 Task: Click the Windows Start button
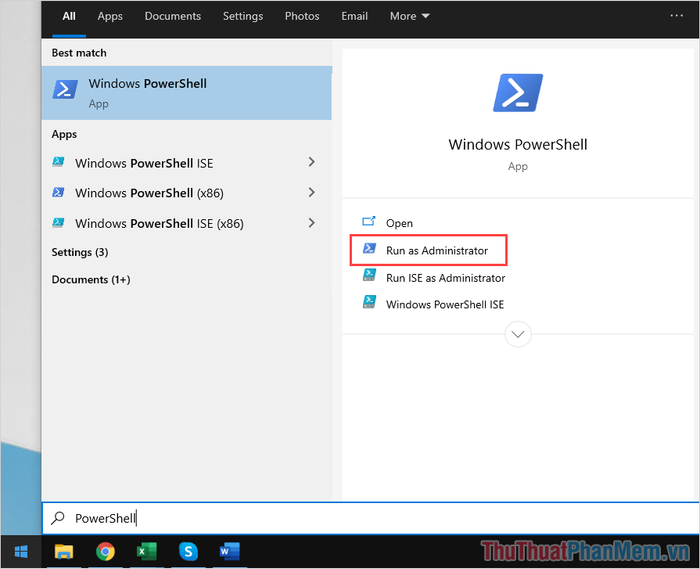click(x=20, y=551)
